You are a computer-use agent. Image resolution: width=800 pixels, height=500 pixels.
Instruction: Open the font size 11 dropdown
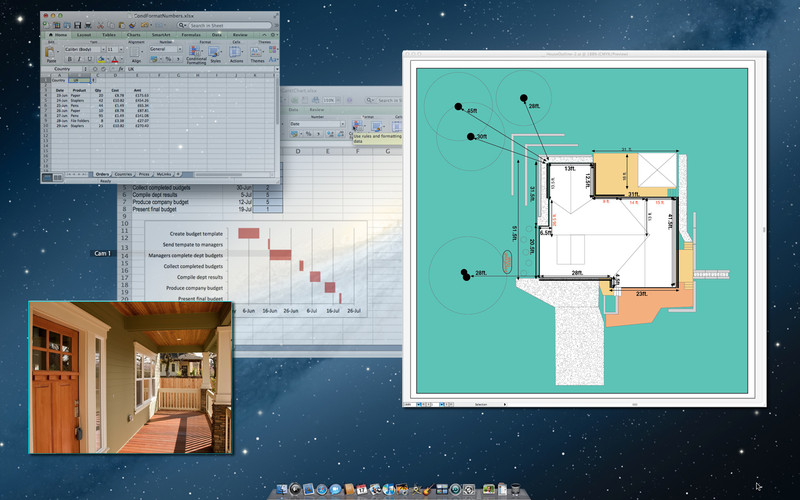tap(110, 48)
